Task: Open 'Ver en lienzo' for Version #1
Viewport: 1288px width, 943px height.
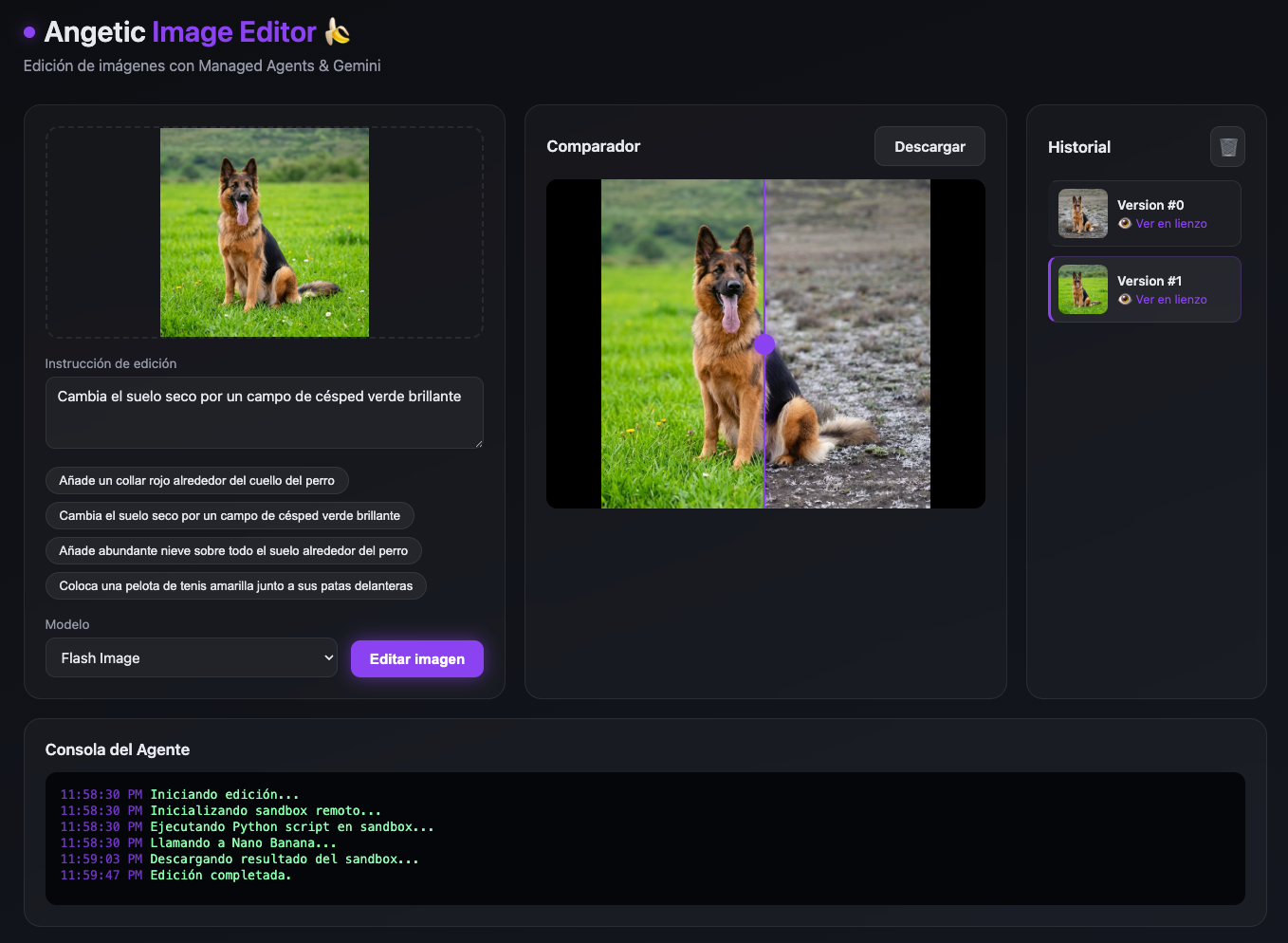Action: coord(1171,300)
